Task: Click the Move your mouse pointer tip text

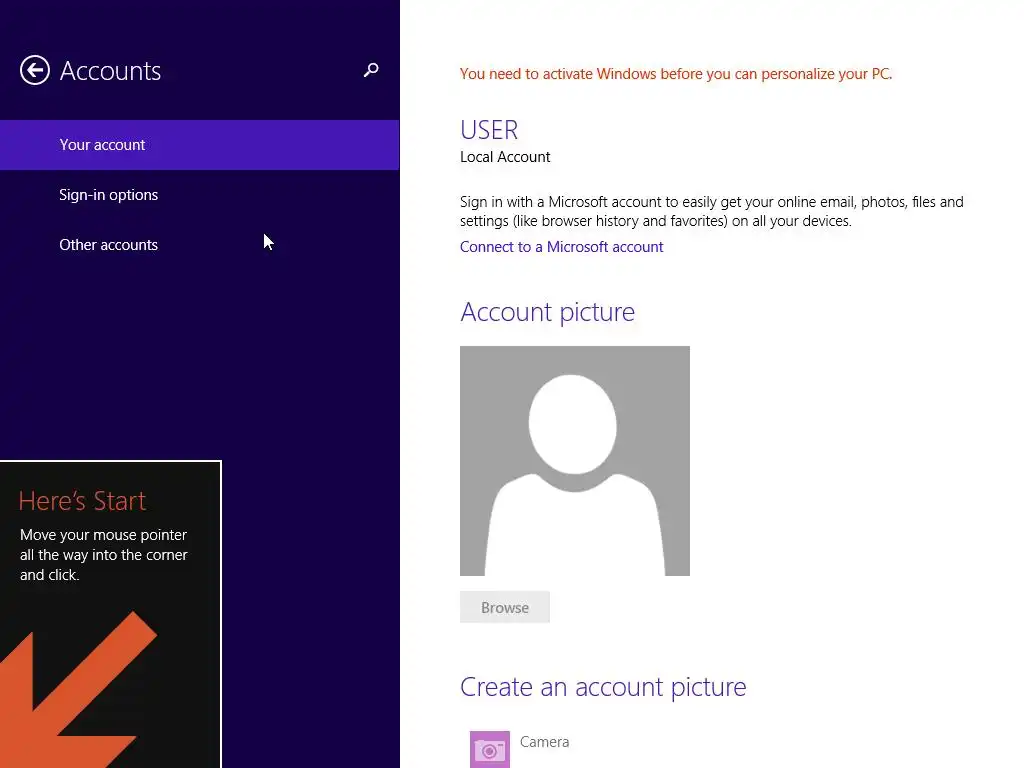Action: click(104, 554)
